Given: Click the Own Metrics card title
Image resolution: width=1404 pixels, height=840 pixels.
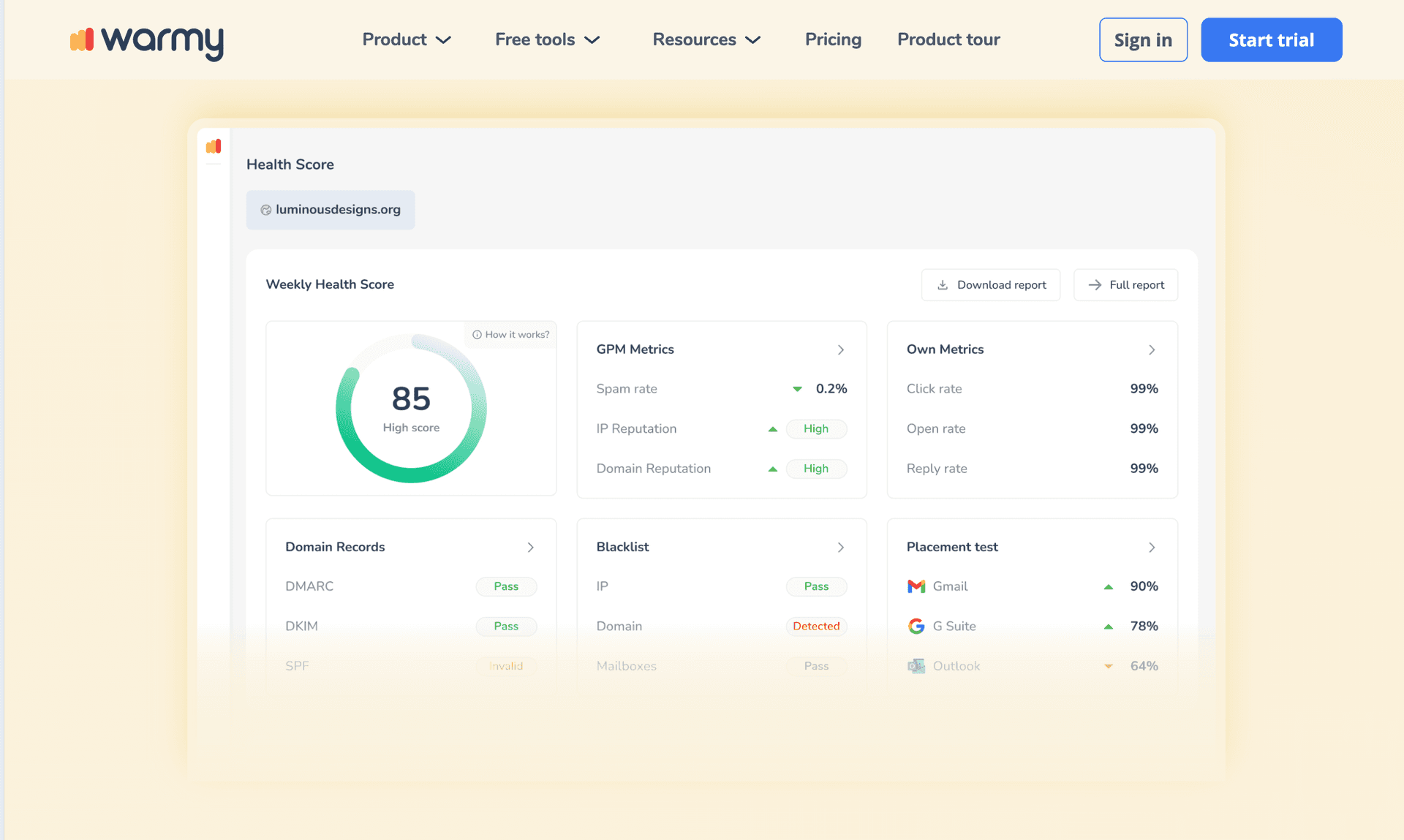Looking at the screenshot, I should click(x=946, y=350).
